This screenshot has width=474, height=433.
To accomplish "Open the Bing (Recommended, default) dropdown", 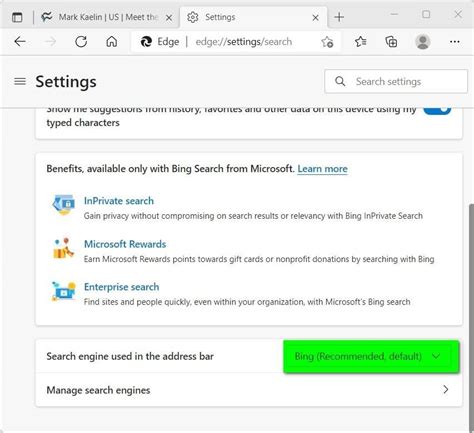I will [371, 356].
